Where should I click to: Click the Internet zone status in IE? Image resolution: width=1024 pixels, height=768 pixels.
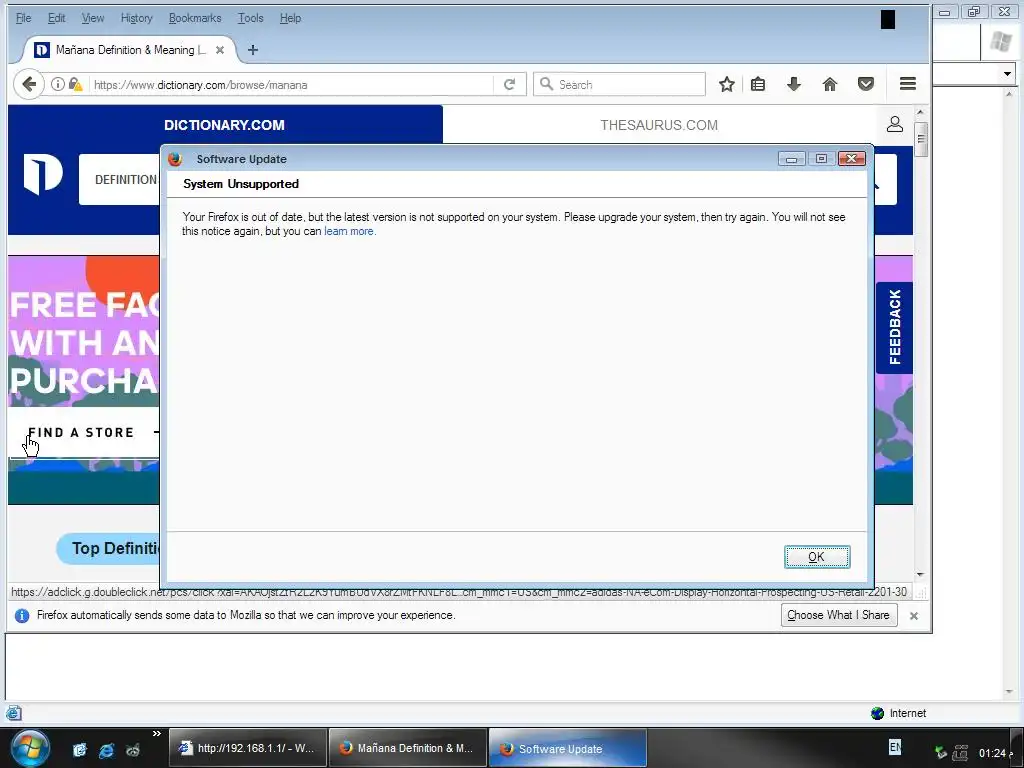899,713
